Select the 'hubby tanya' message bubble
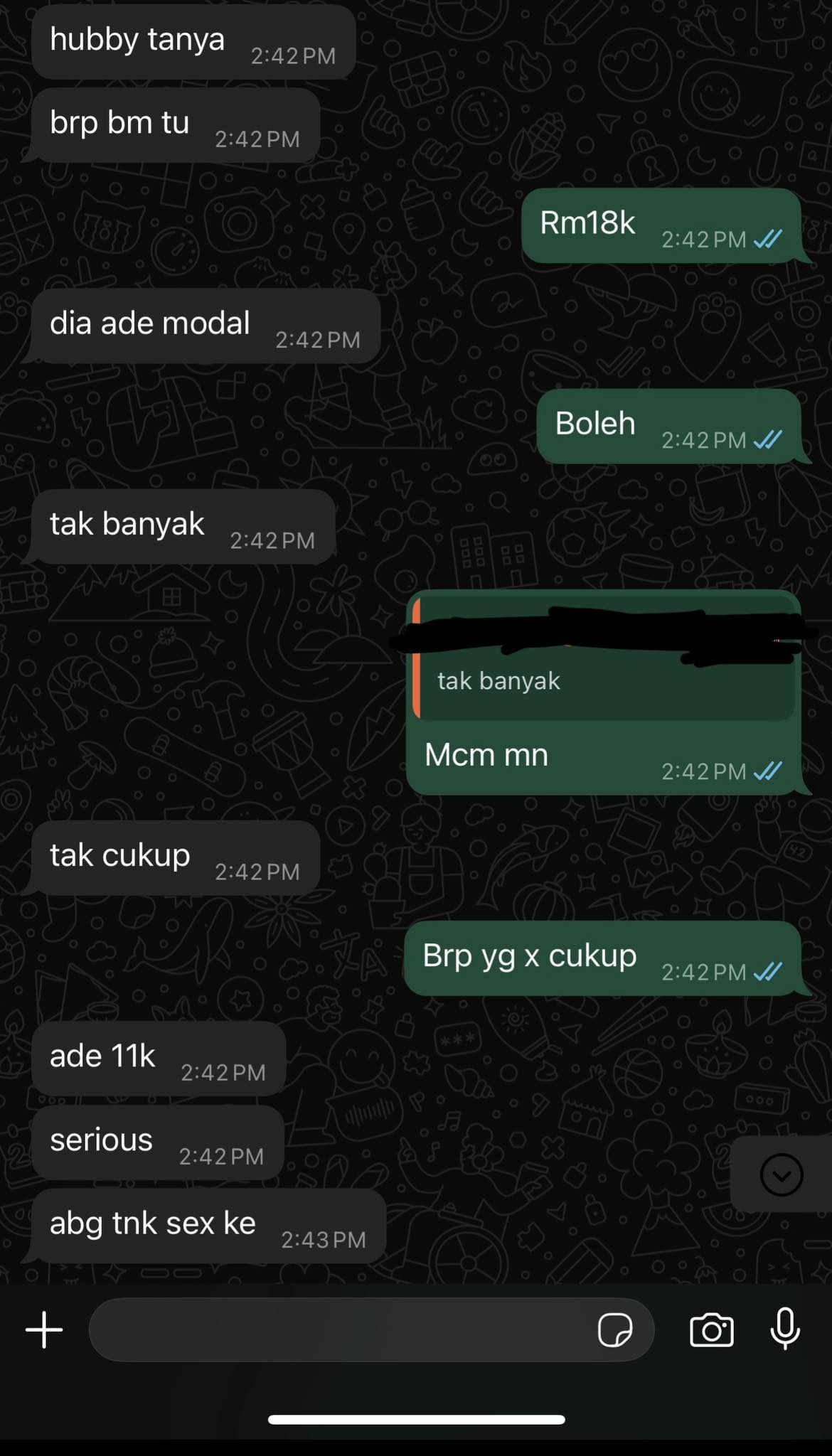Viewport: 832px width, 1456px height. (193, 42)
